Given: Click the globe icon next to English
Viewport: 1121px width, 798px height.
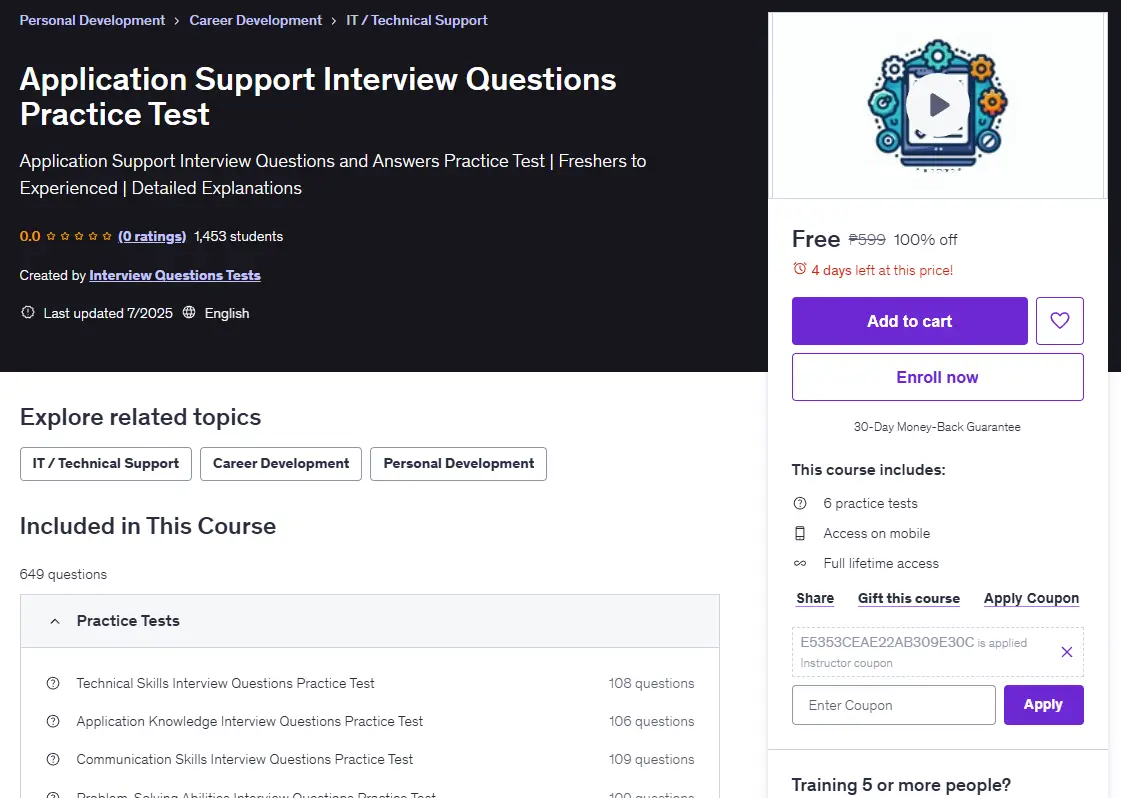Looking at the screenshot, I should [x=189, y=312].
